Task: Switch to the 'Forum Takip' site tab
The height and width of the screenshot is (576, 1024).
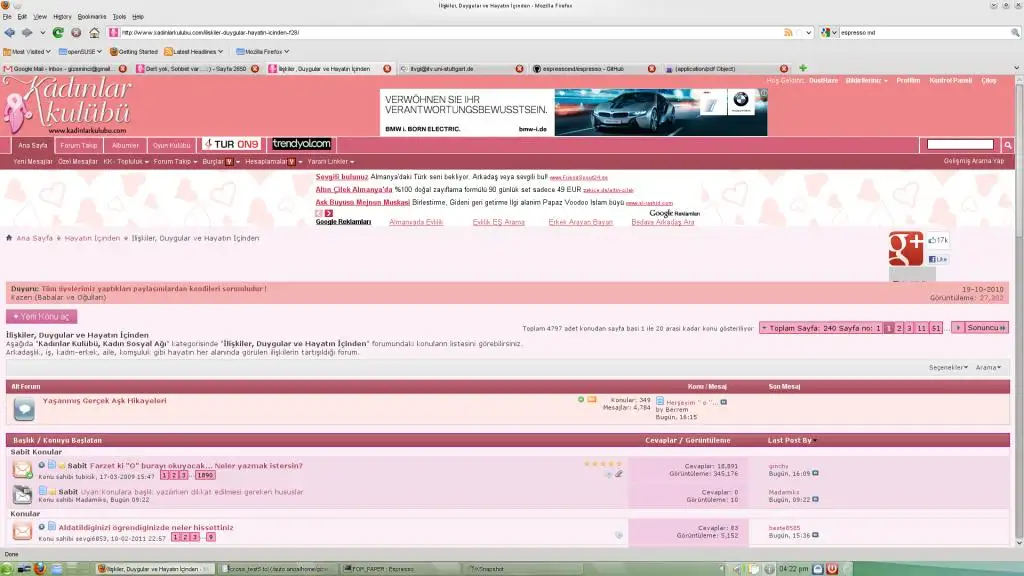Action: [x=78, y=146]
